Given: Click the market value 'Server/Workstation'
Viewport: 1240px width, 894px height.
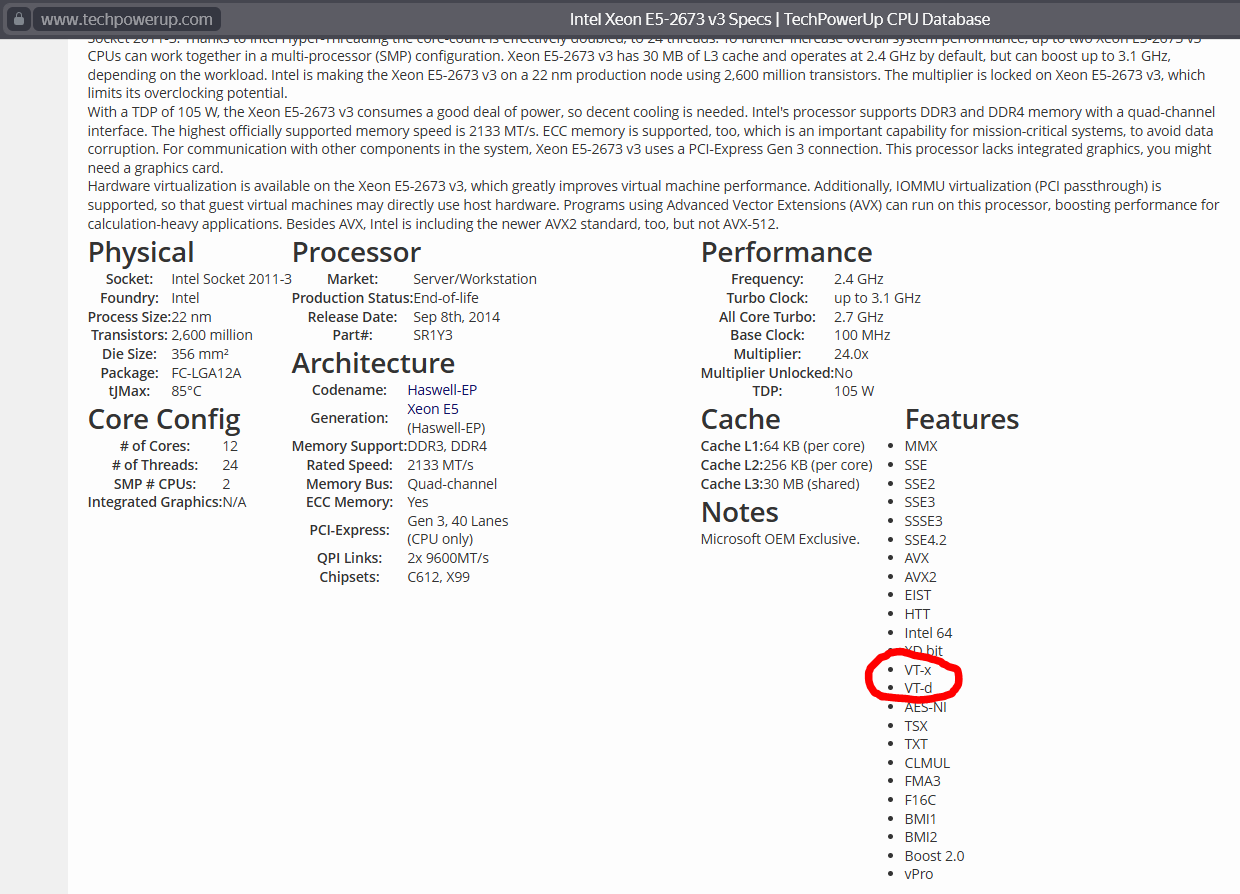Looking at the screenshot, I should tap(475, 279).
